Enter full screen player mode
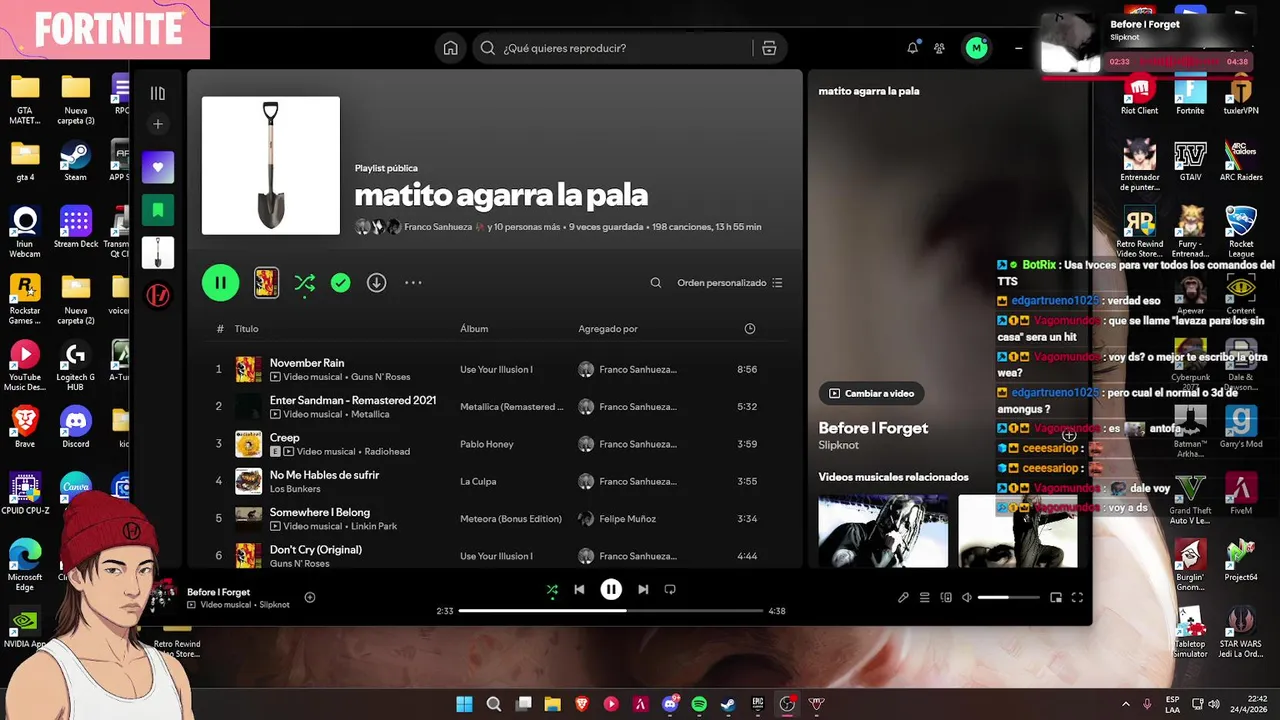The width and height of the screenshot is (1280, 720). [1077, 598]
